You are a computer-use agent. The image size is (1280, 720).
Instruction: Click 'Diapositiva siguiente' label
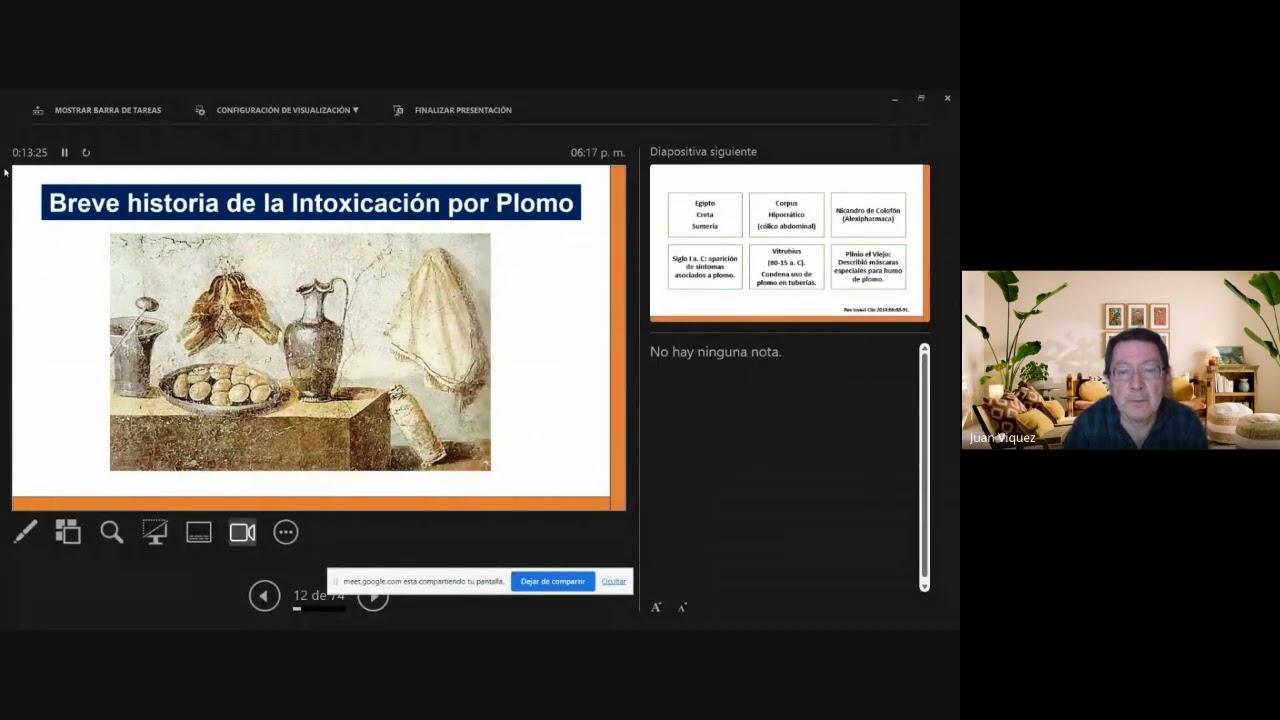(x=703, y=152)
